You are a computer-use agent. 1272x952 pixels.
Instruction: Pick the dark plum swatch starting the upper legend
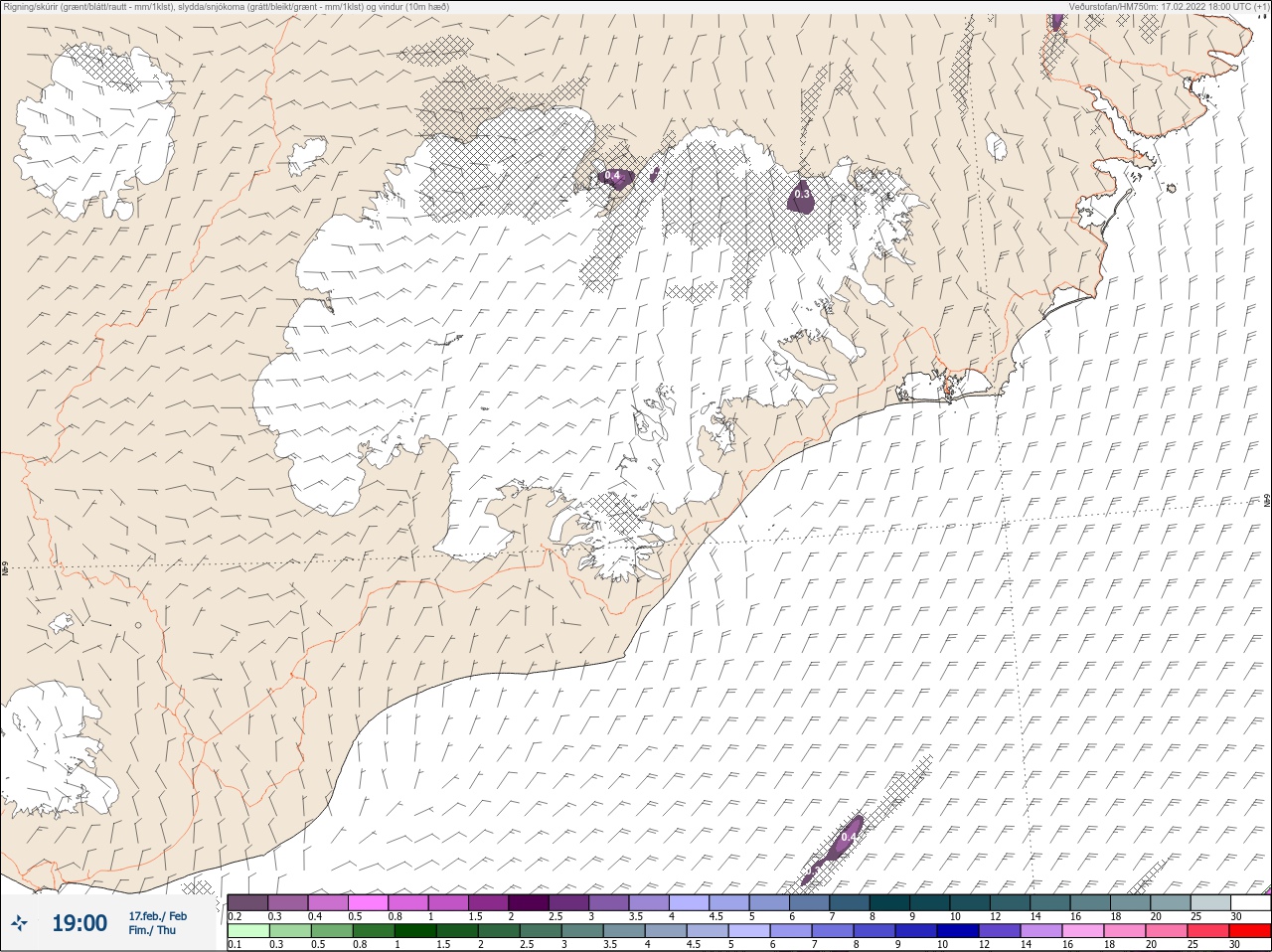[247, 902]
